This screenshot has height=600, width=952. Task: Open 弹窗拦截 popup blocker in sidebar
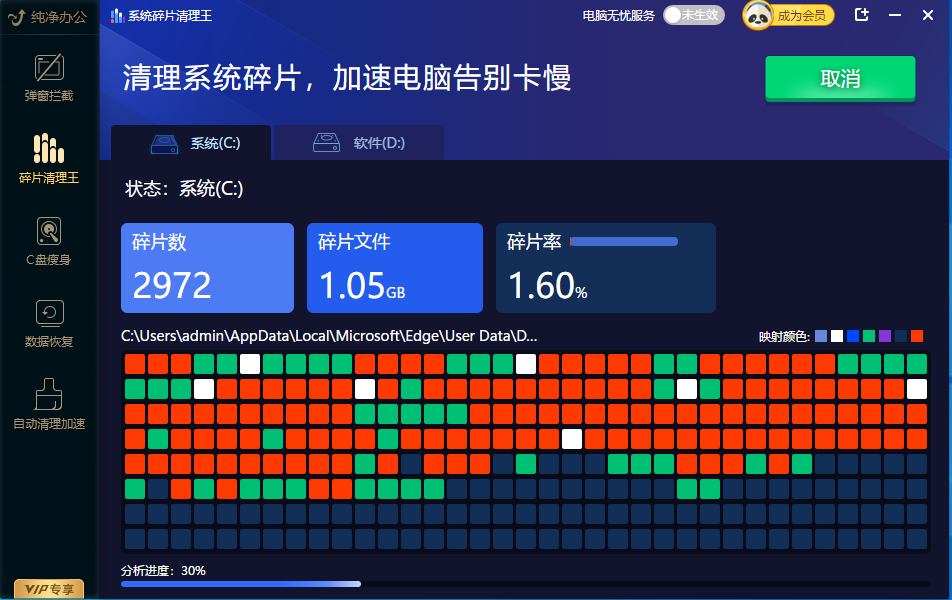click(49, 78)
